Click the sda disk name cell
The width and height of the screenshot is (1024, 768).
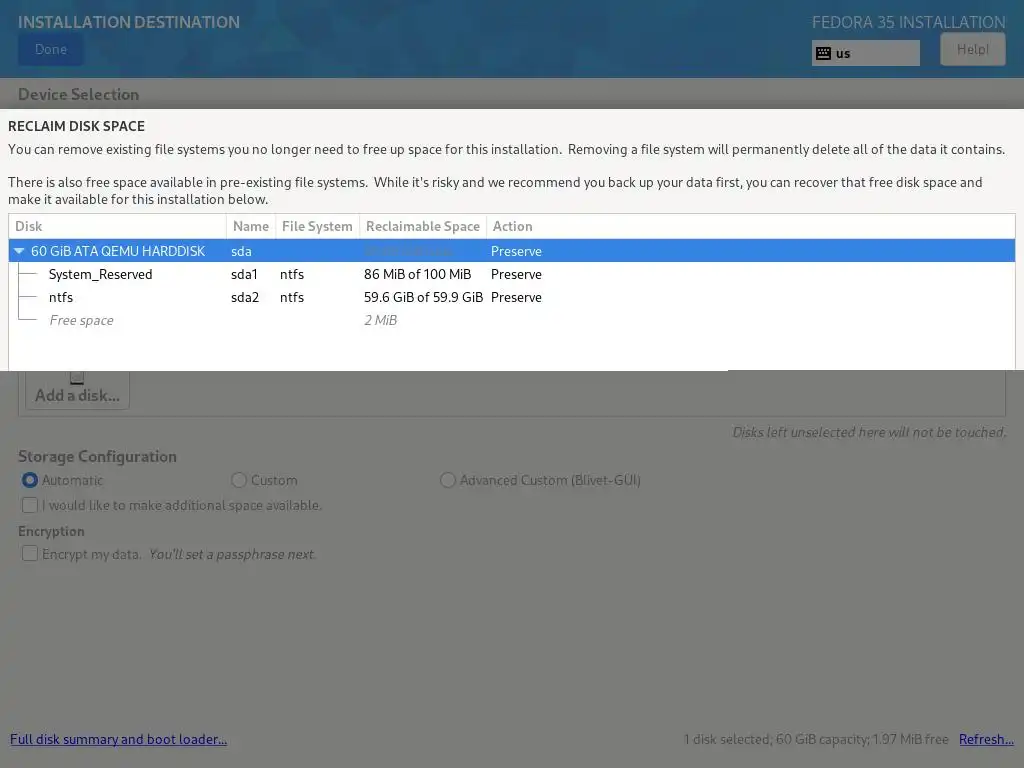[x=241, y=251]
